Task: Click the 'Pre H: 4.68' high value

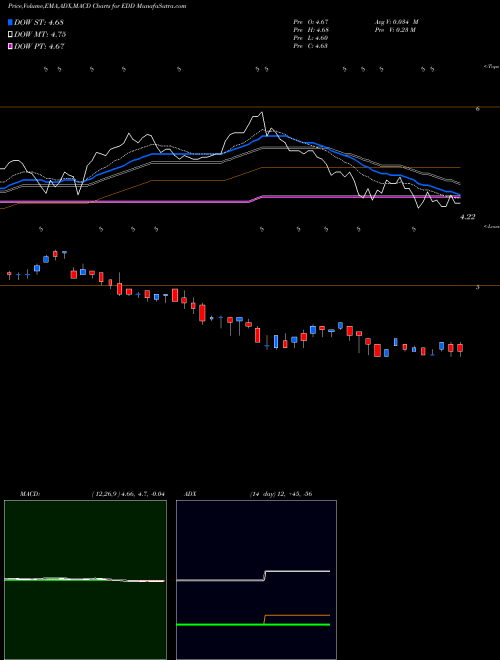Action: [x=311, y=30]
